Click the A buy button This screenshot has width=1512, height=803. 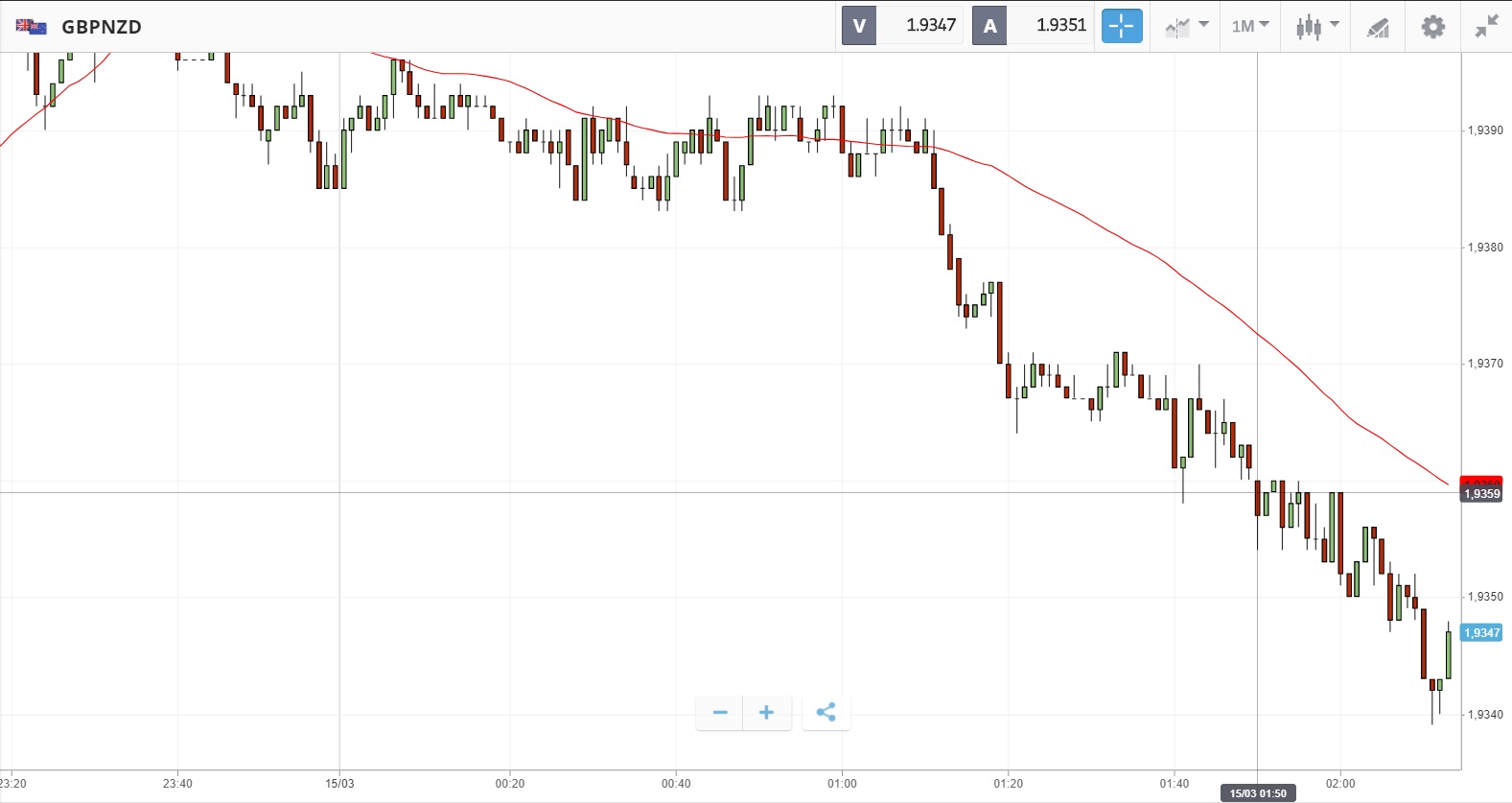989,26
